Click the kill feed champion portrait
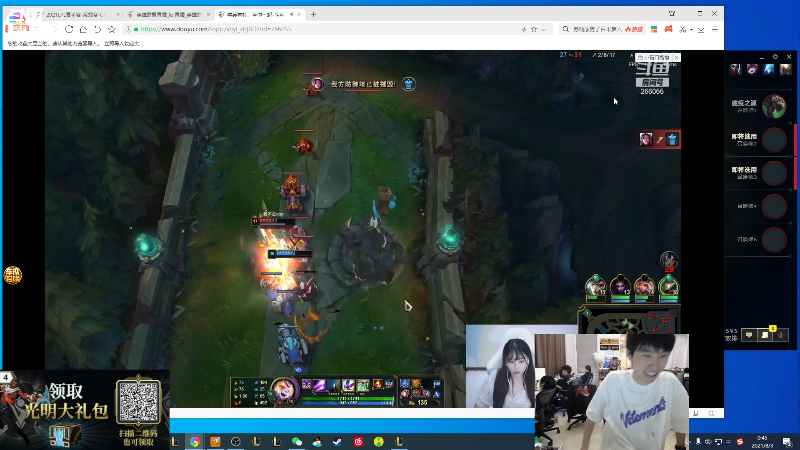This screenshot has width=800, height=450. point(646,139)
